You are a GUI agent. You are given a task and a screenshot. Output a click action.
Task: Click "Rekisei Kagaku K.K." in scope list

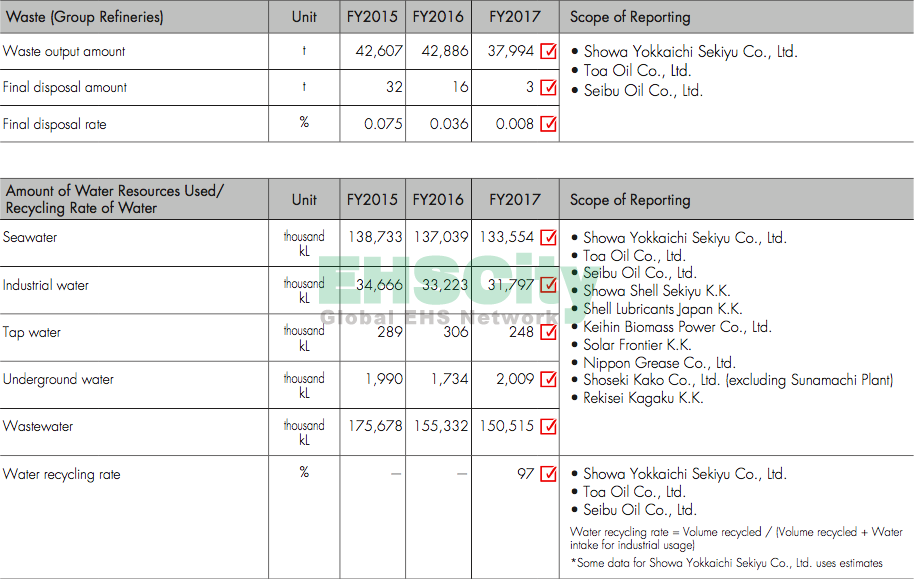[x=643, y=399]
